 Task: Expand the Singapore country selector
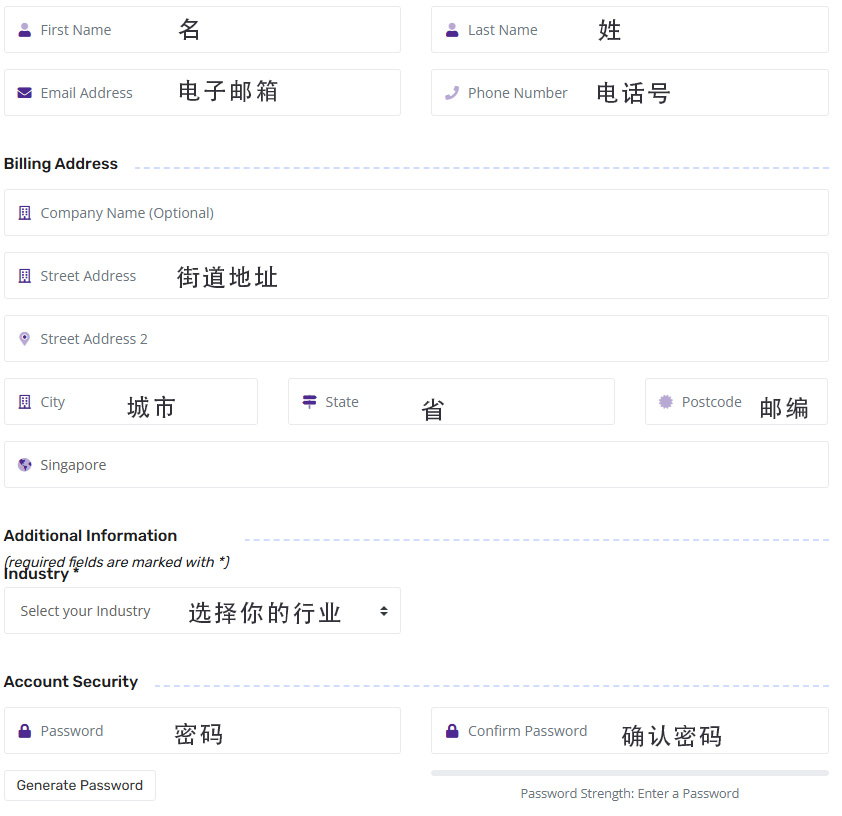point(416,465)
